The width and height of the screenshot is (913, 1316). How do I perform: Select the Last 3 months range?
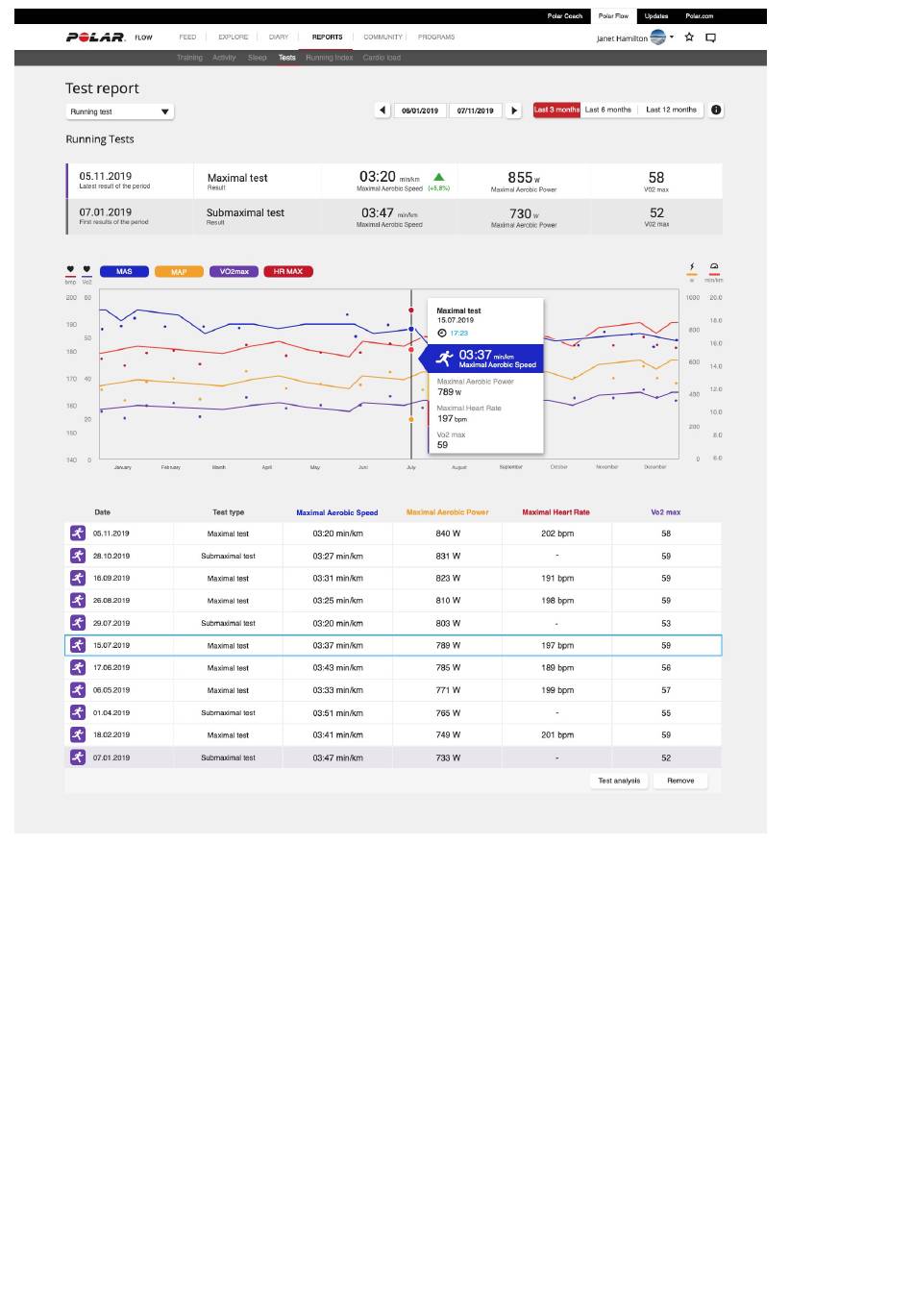[x=557, y=110]
